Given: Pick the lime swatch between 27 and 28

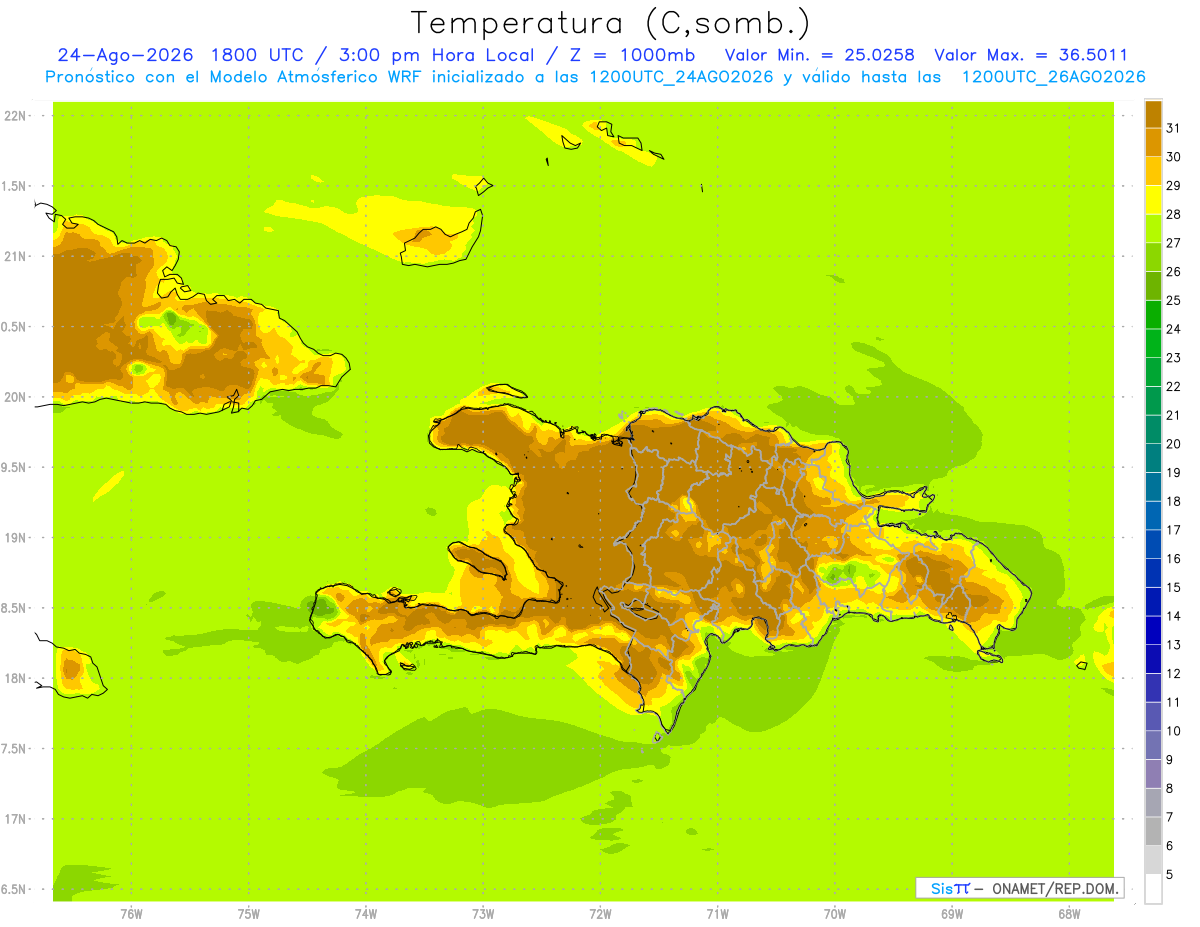Looking at the screenshot, I should tap(1153, 228).
